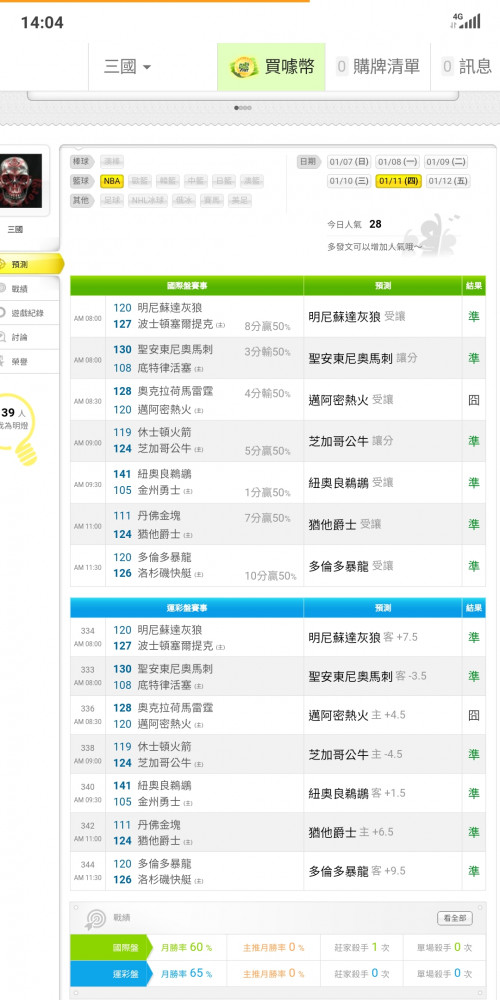This screenshot has width=500, height=1000.
Task: Click 聖安東尼奧馬刺 讓分 prediction
Action: pyautogui.click(x=364, y=358)
